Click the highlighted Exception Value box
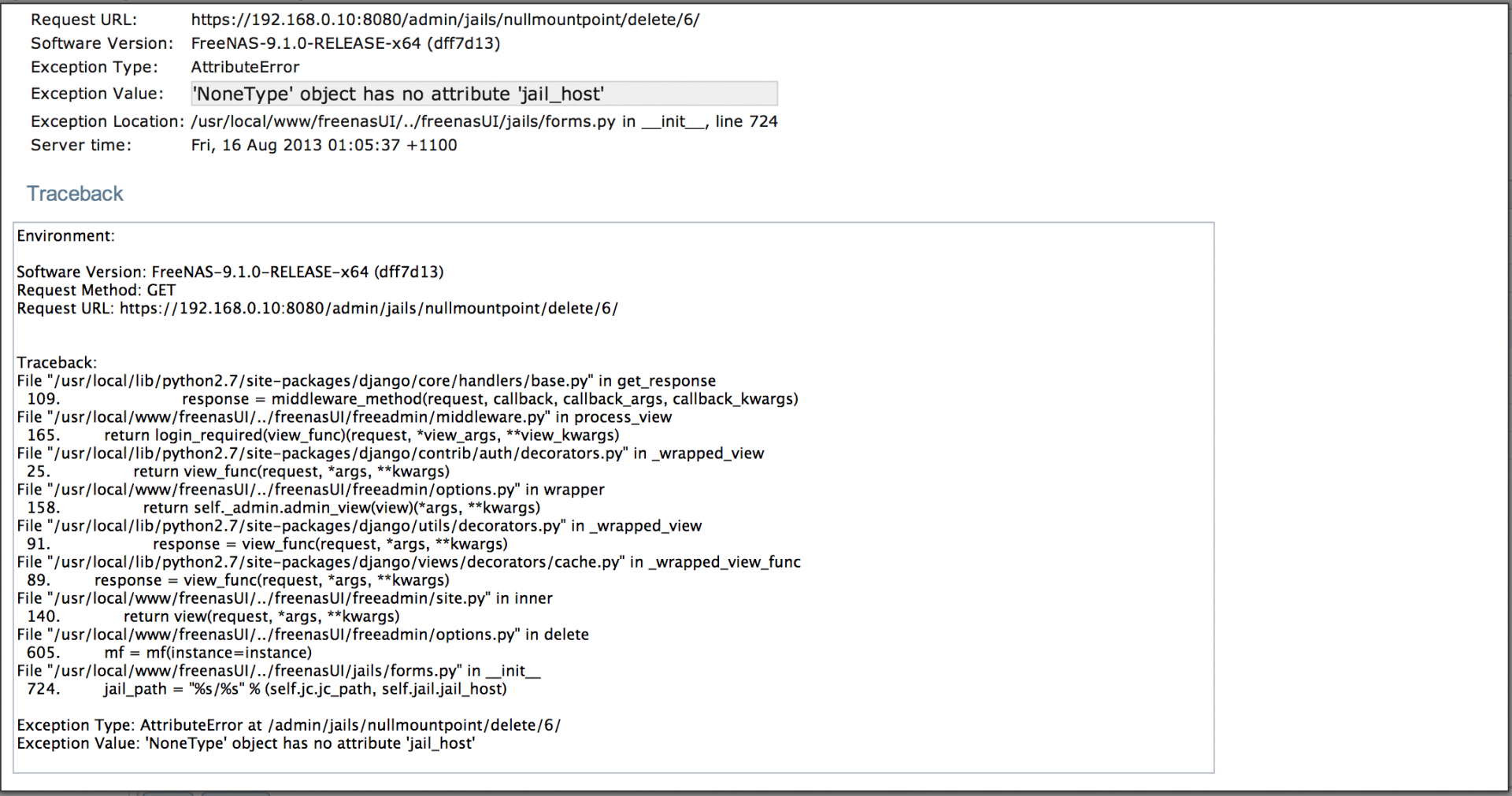1512x796 pixels. (484, 94)
